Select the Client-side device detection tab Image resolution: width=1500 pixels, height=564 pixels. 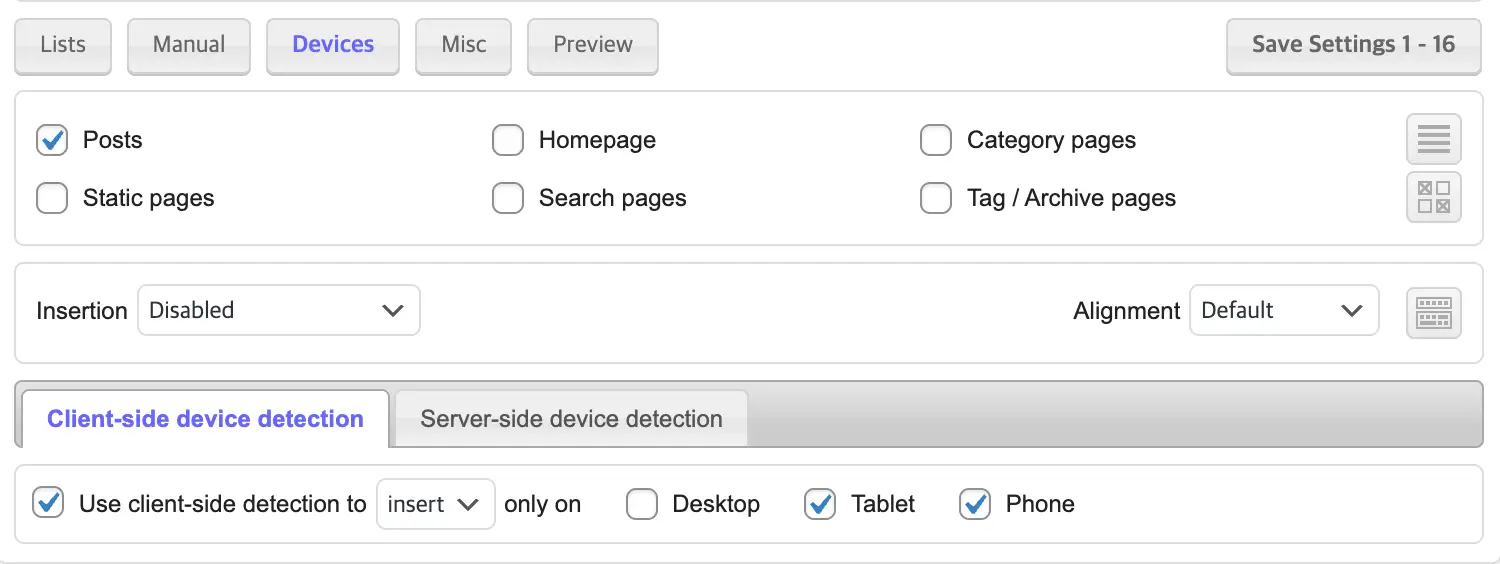point(205,418)
